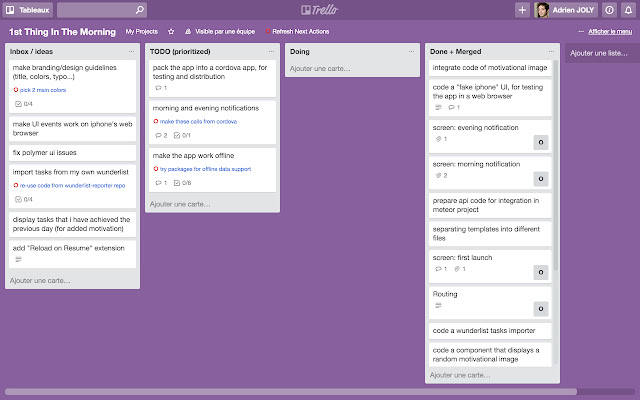The height and width of the screenshot is (400, 640).
Task: Click Ajouter une liste field
Action: click(x=602, y=53)
